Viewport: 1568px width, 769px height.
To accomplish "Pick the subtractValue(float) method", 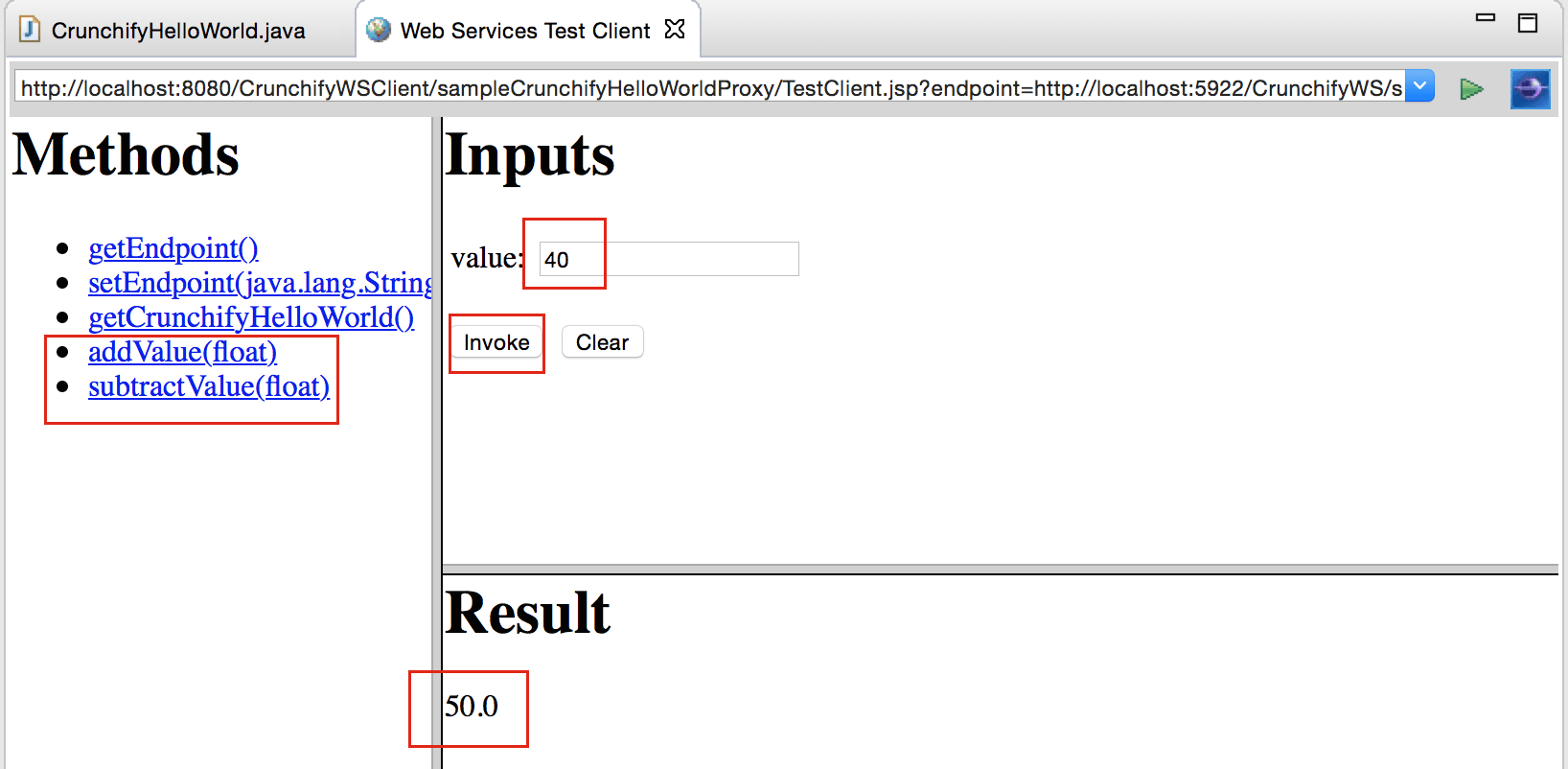I will pos(208,386).
